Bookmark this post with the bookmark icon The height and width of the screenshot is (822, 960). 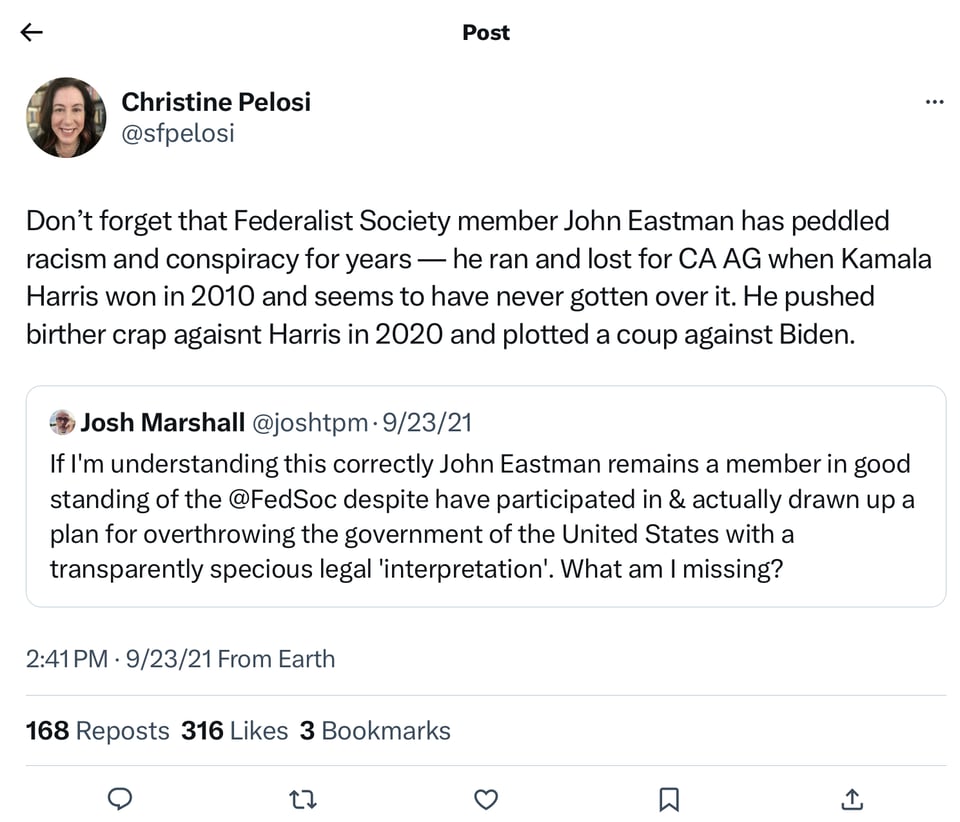tap(669, 798)
